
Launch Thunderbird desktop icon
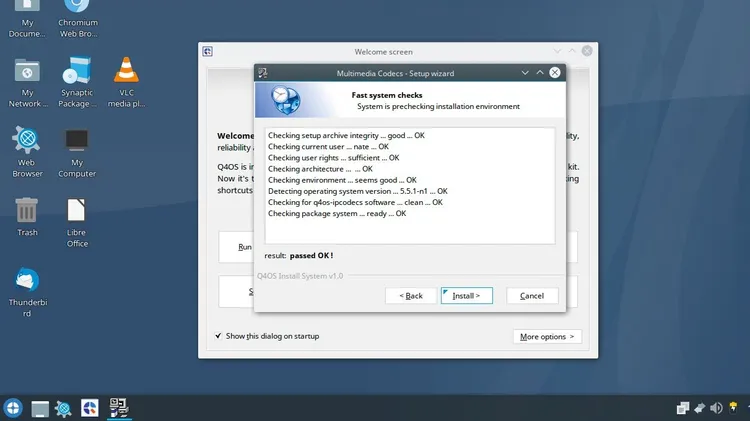(27, 292)
